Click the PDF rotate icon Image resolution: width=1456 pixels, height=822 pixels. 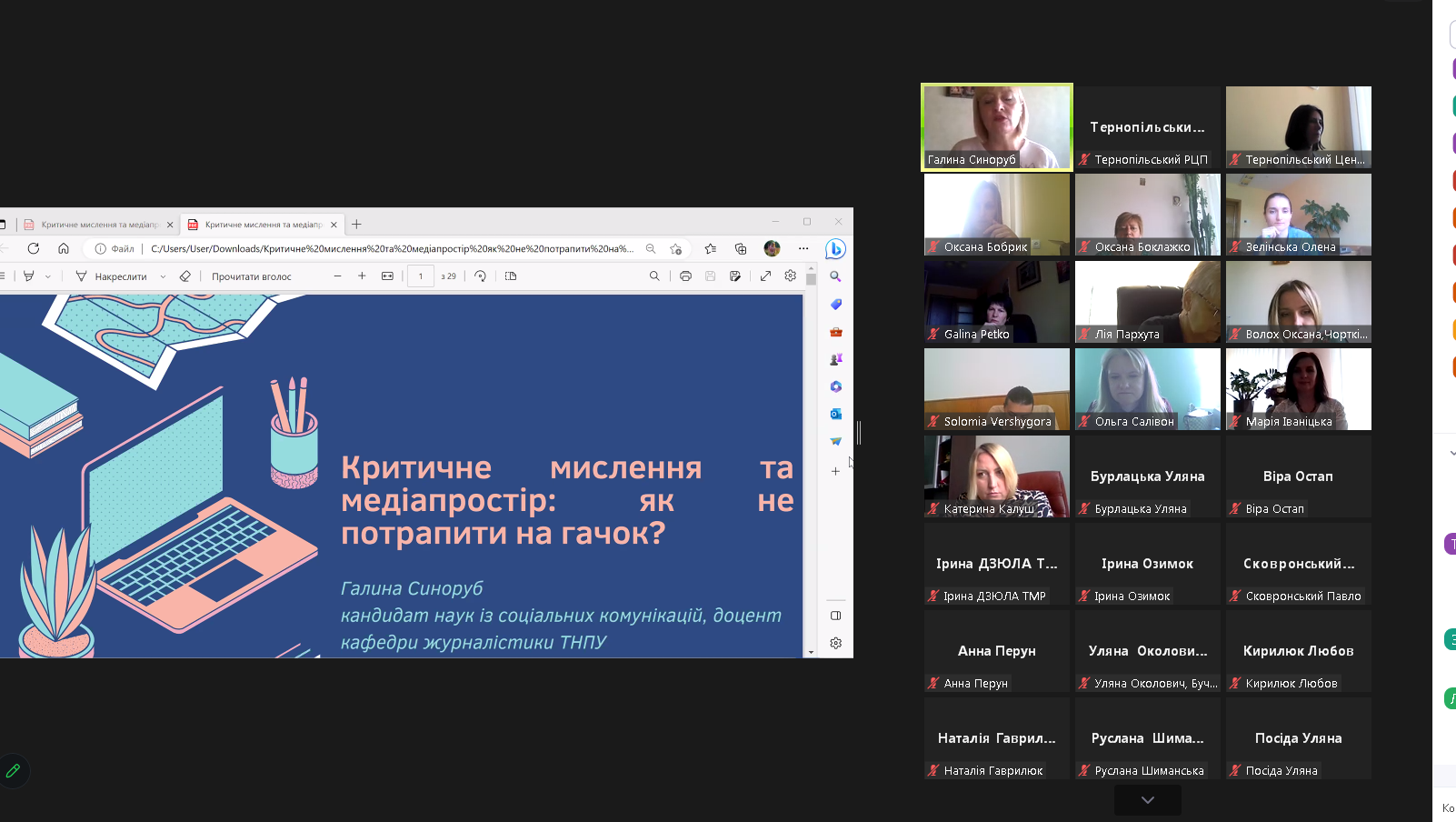pyautogui.click(x=481, y=276)
